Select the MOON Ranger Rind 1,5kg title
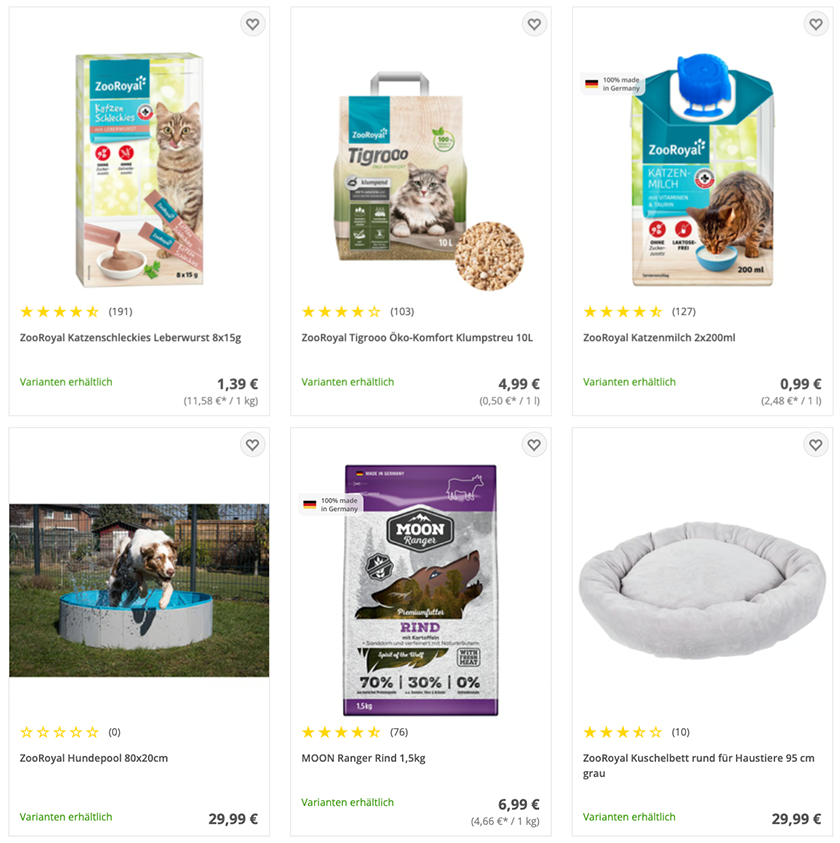 [x=364, y=758]
